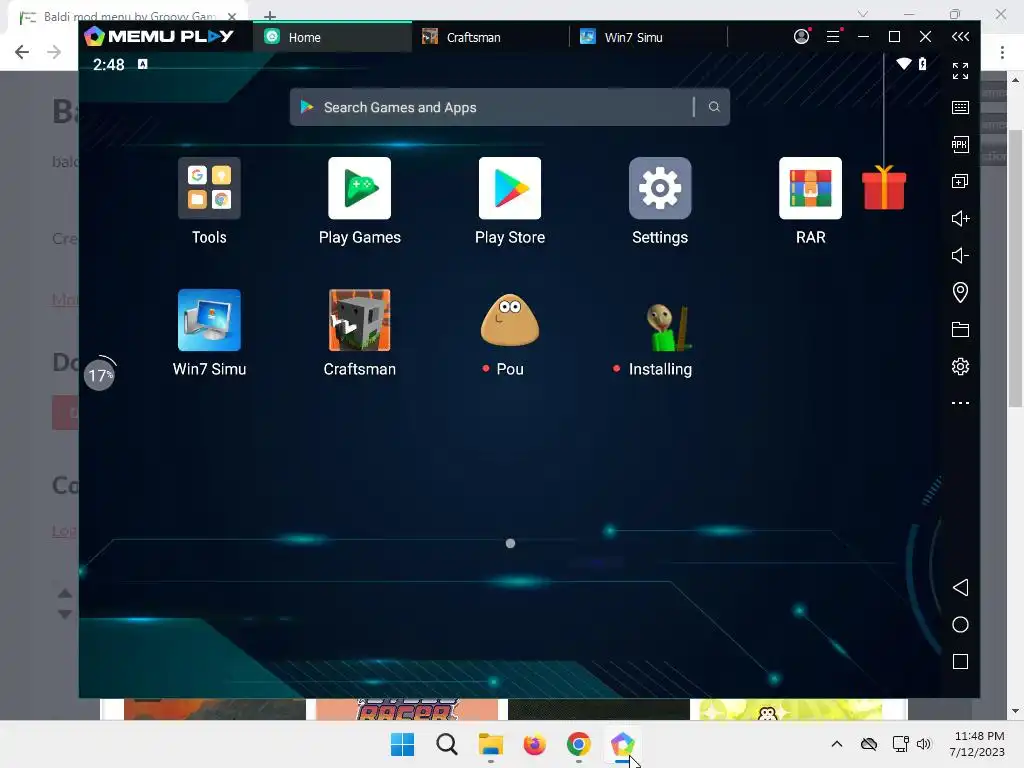1024x768 pixels.
Task: Open Firefox from the taskbar
Action: click(534, 744)
